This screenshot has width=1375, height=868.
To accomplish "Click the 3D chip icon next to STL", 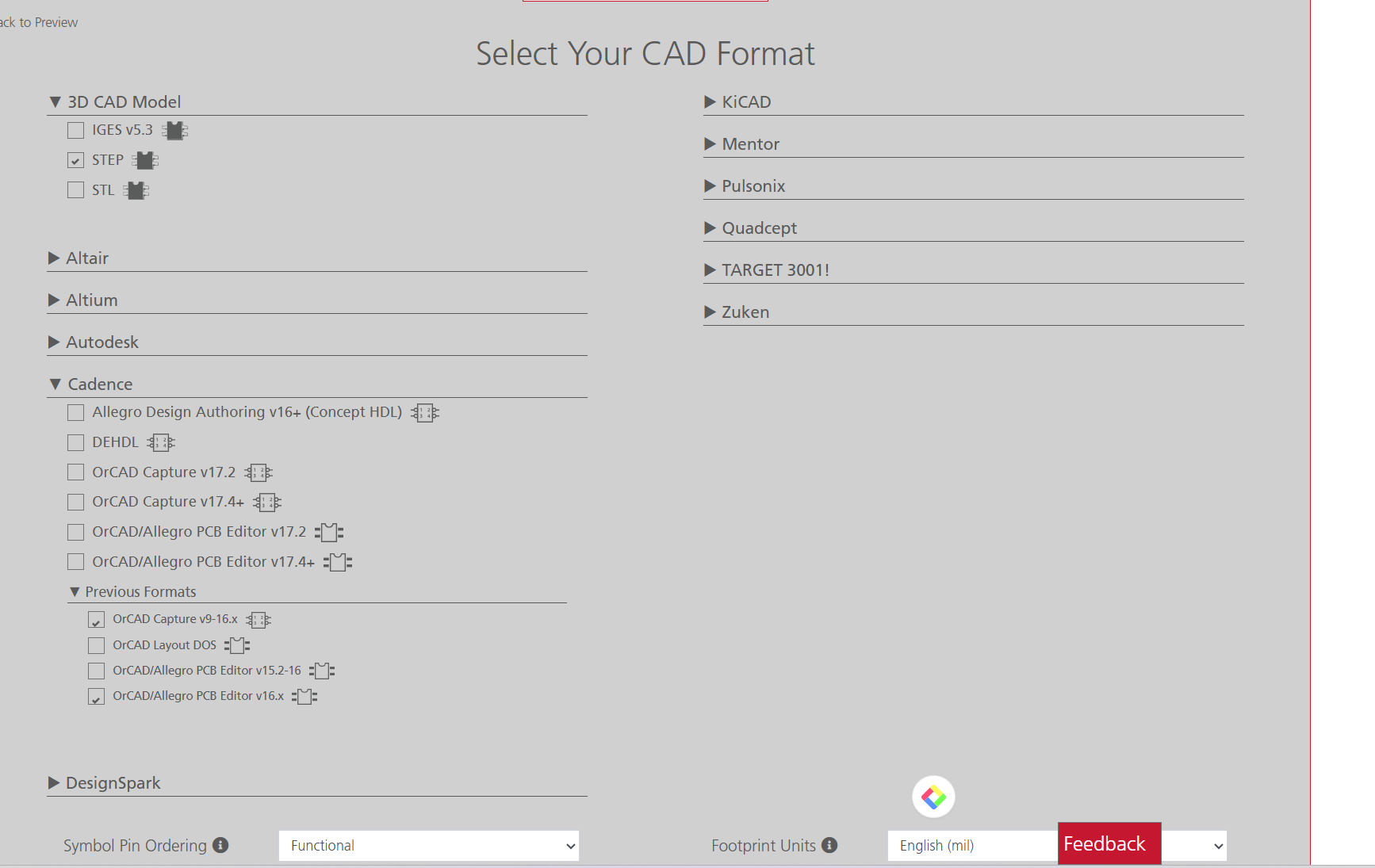I will 136,191.
